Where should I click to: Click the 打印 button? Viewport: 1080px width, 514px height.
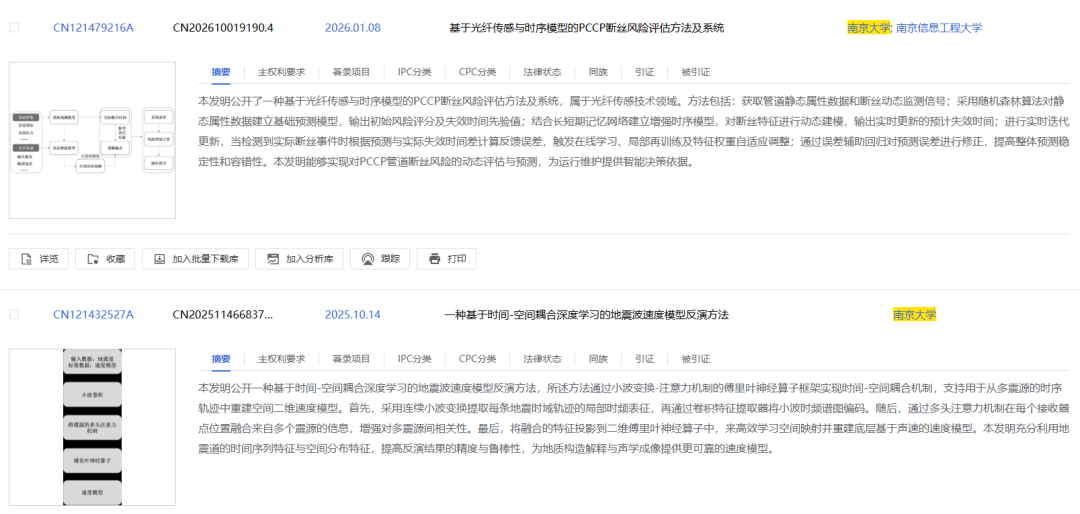446,259
